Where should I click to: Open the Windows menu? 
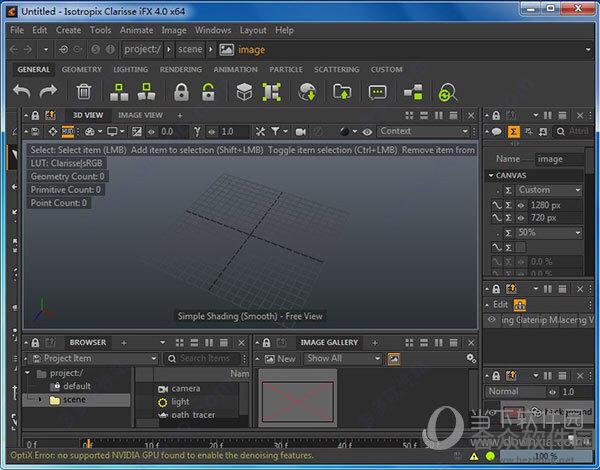(x=213, y=30)
